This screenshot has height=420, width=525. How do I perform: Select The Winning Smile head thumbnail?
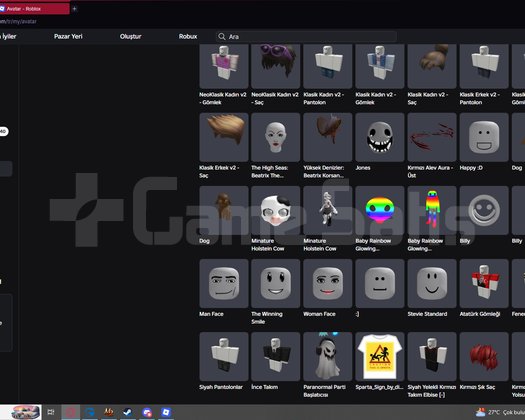point(276,283)
